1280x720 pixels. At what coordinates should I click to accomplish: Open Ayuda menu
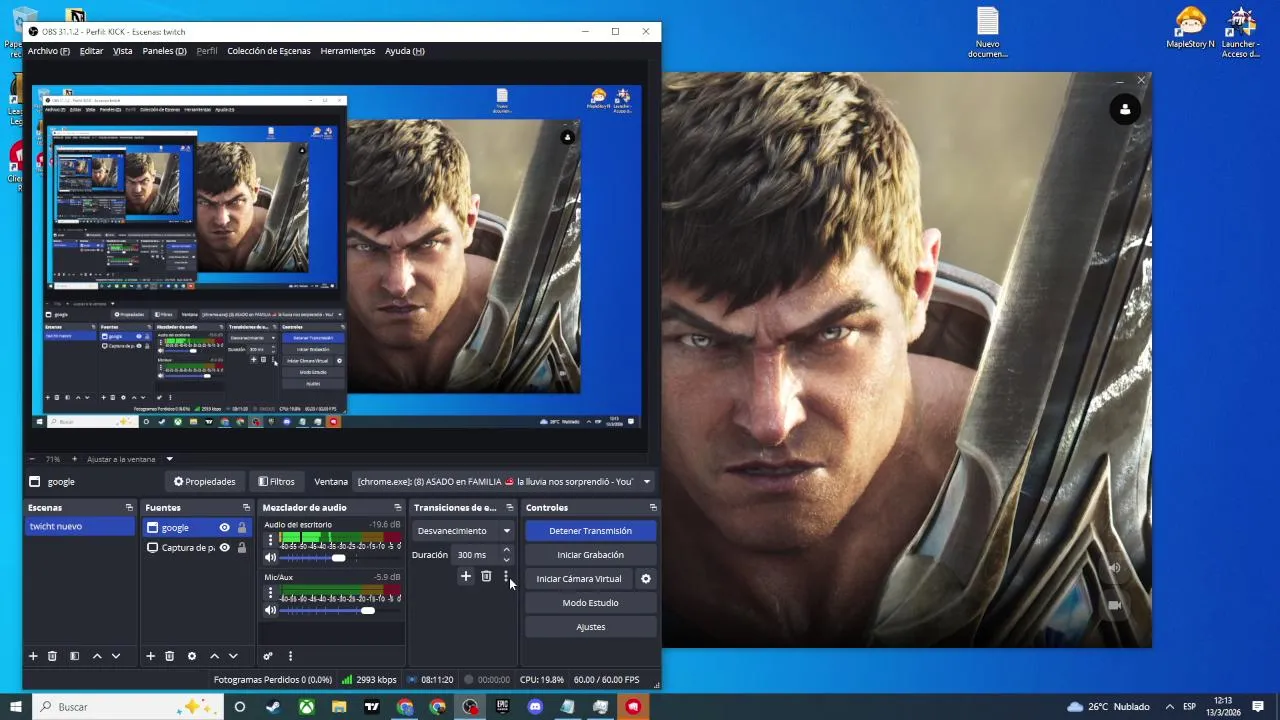click(x=404, y=51)
